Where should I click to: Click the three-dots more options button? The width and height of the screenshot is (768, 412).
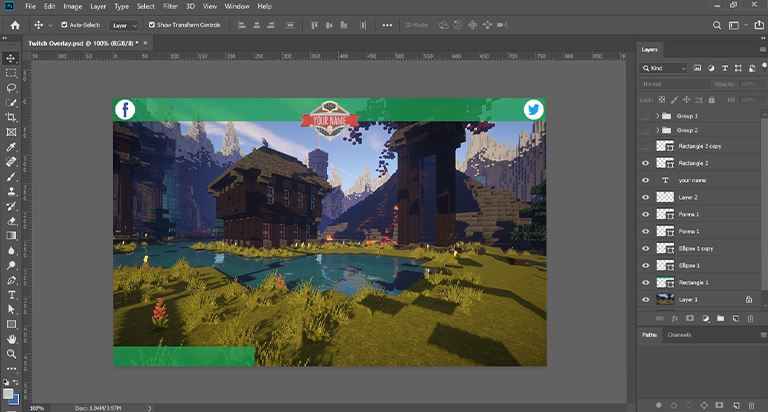pos(387,25)
